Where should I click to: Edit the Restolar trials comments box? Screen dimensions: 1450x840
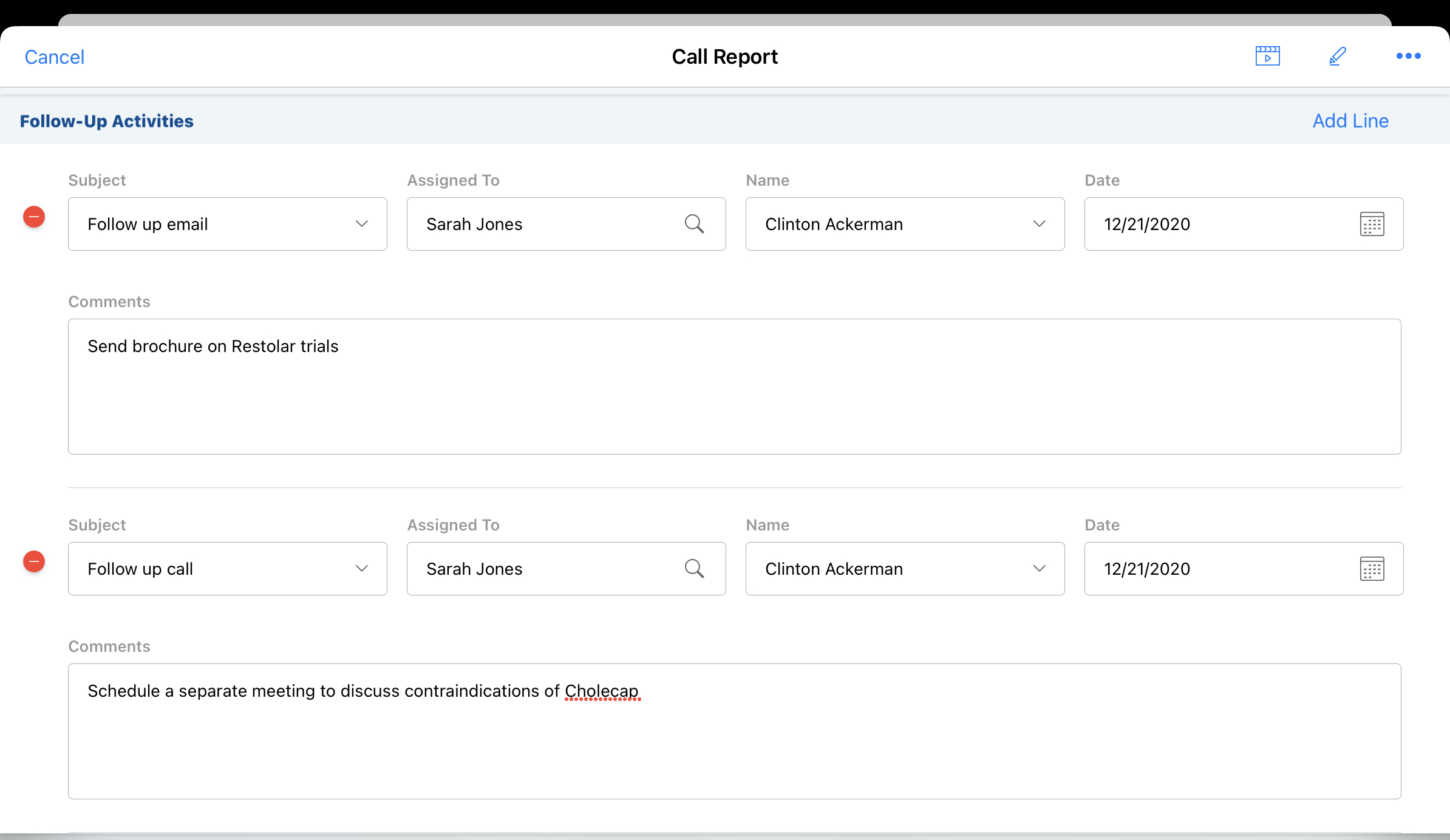pos(734,387)
